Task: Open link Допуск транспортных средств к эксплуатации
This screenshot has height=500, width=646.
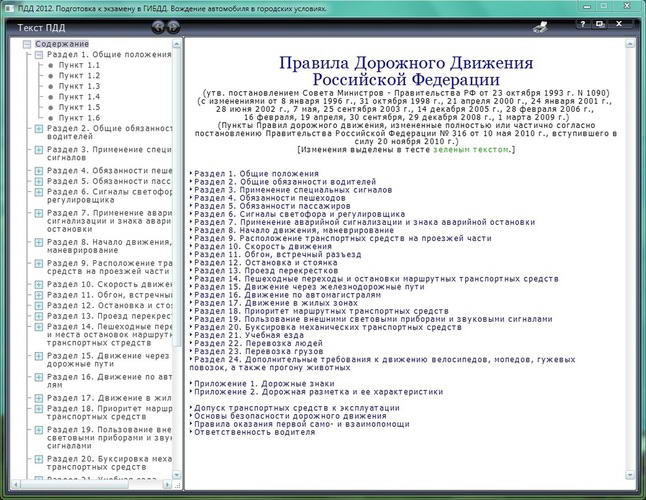Action: coord(297,408)
